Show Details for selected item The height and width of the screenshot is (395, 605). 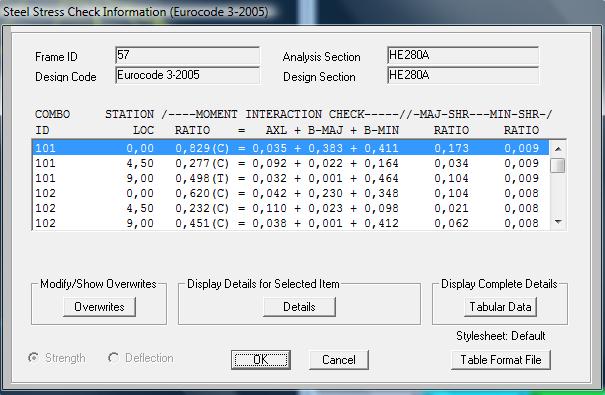point(299,307)
